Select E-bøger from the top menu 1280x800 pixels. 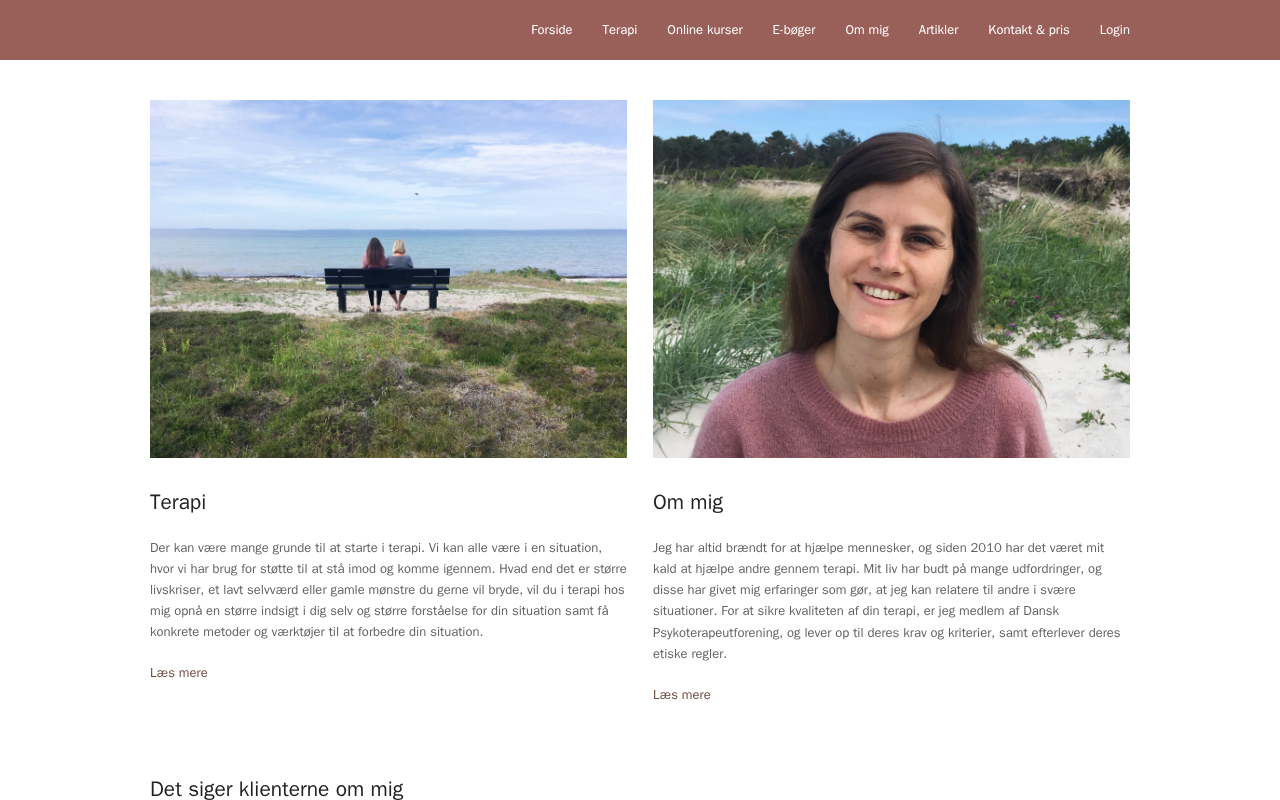(x=794, y=30)
